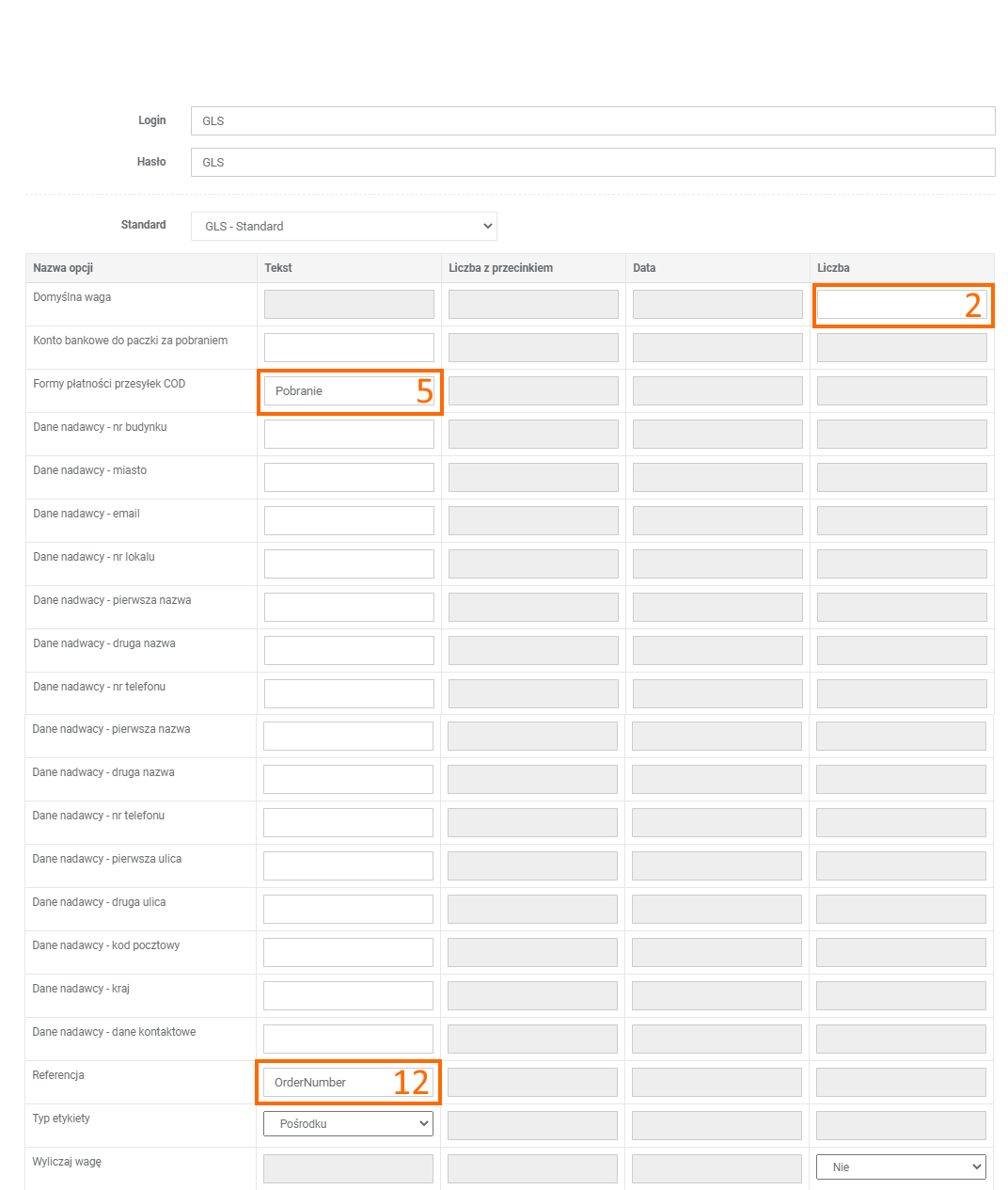Select the Formy płatności COD field containing Pobranie
Viewport: 1008px width, 1190px height.
click(339, 391)
